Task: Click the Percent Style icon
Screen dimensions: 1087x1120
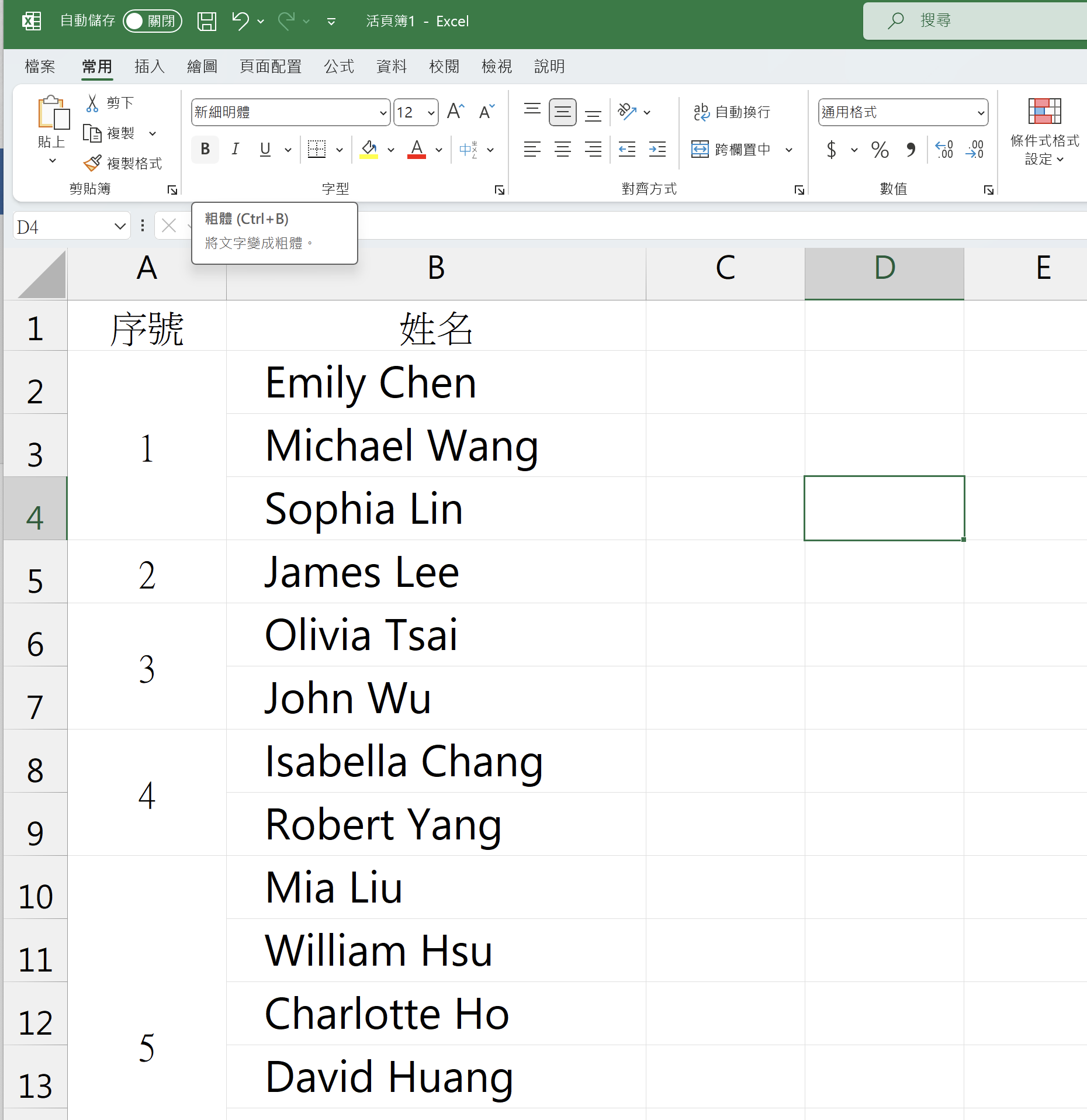Action: (880, 150)
